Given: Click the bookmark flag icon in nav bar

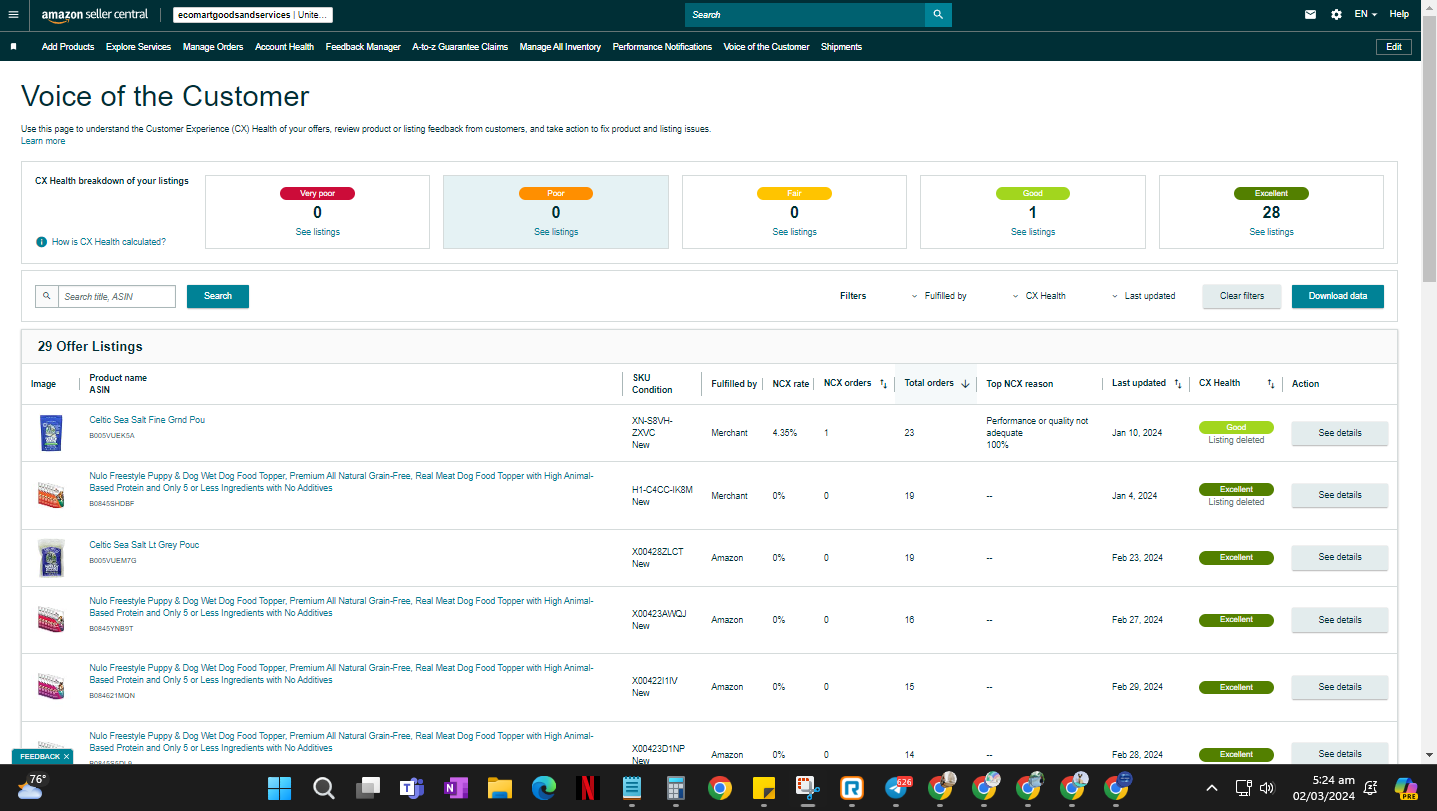Looking at the screenshot, I should 14,47.
